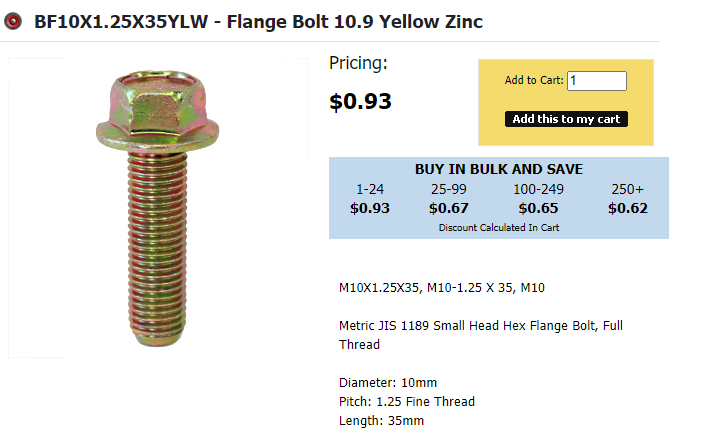The height and width of the screenshot is (441, 702).
Task: Click the $0.67 bulk price
Action: point(449,209)
